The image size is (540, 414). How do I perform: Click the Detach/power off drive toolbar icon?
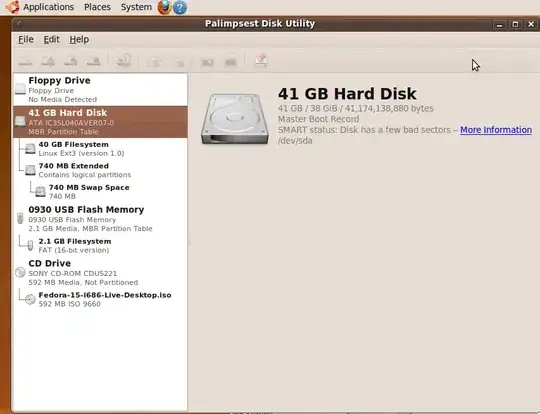pyautogui.click(x=93, y=61)
